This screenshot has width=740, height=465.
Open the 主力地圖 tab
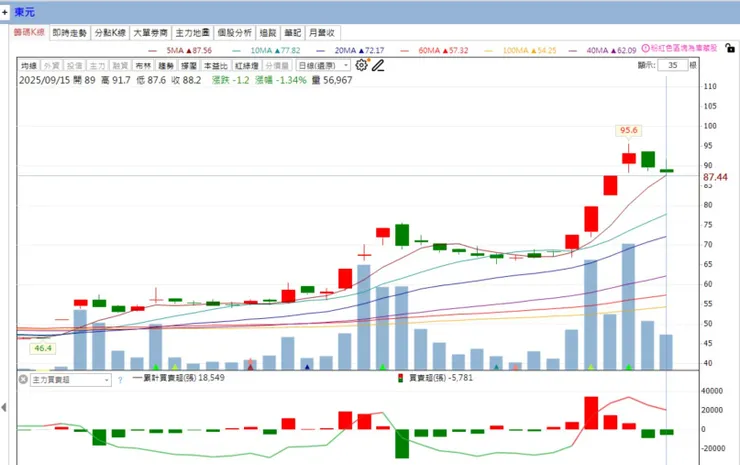(x=193, y=33)
